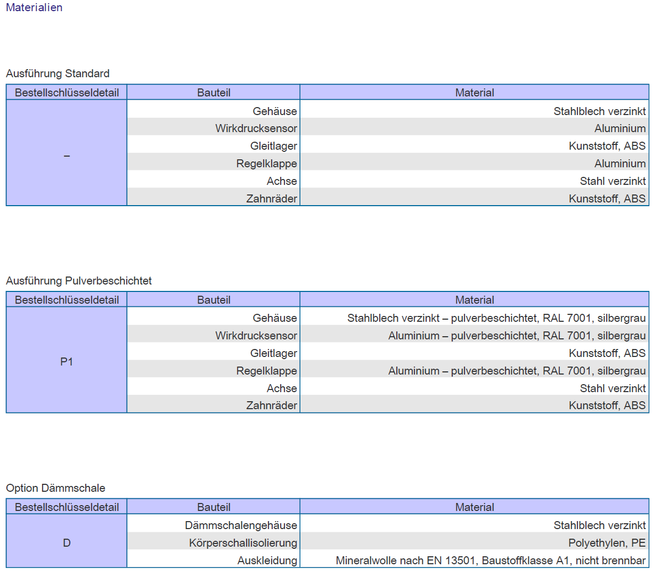660x584 pixels.
Task: Click Bauteil column header in Standard table
Action: point(213,92)
